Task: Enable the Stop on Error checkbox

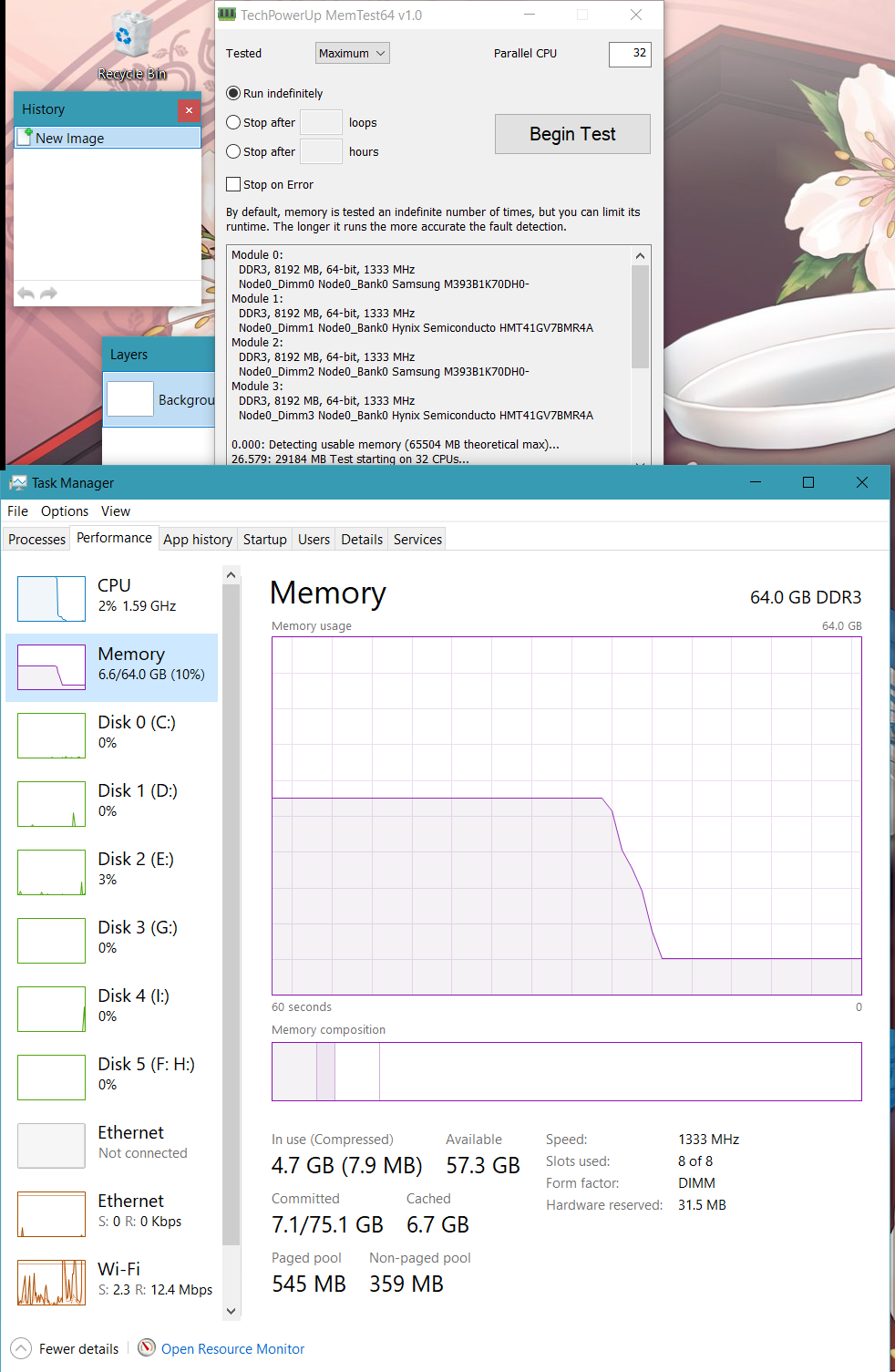Action: coord(233,184)
